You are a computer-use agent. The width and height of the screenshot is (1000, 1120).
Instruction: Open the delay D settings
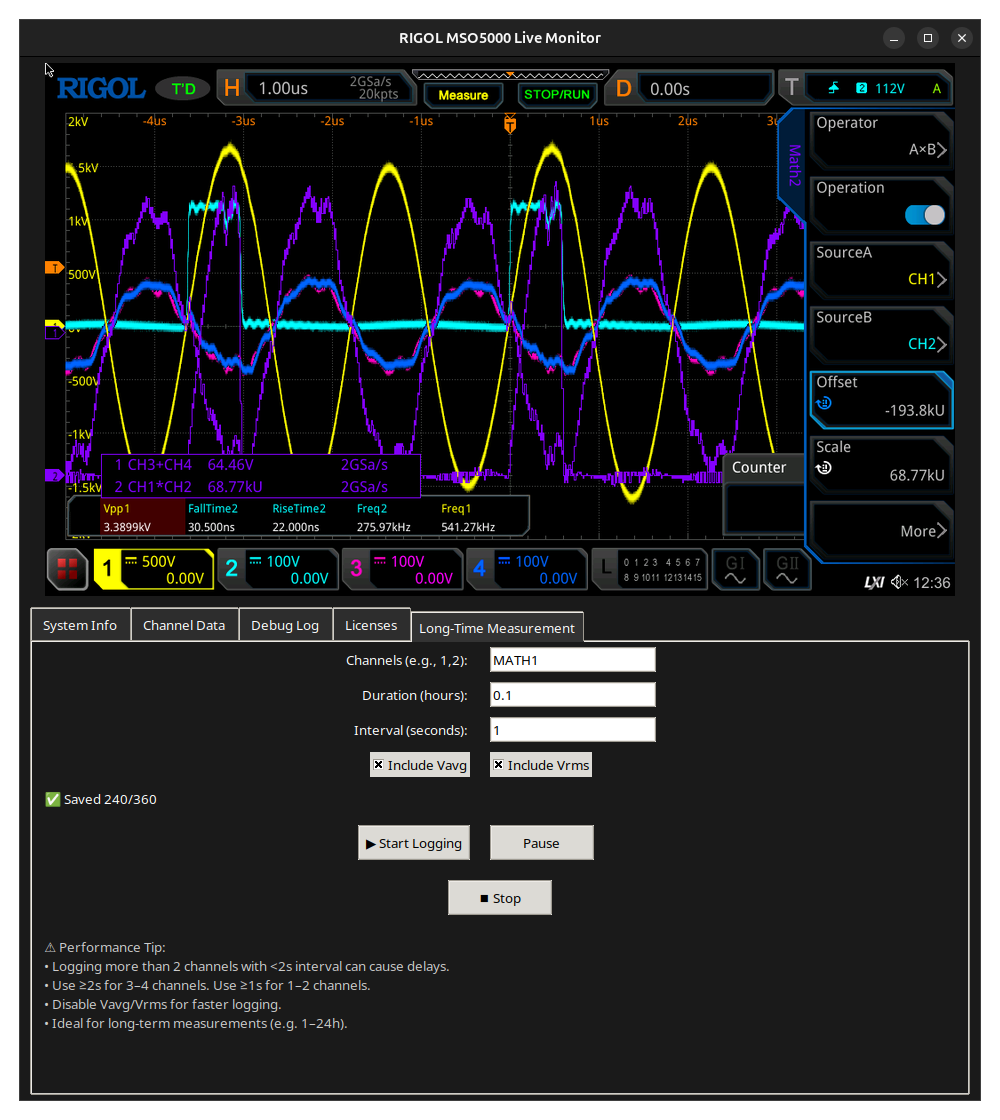click(x=691, y=89)
